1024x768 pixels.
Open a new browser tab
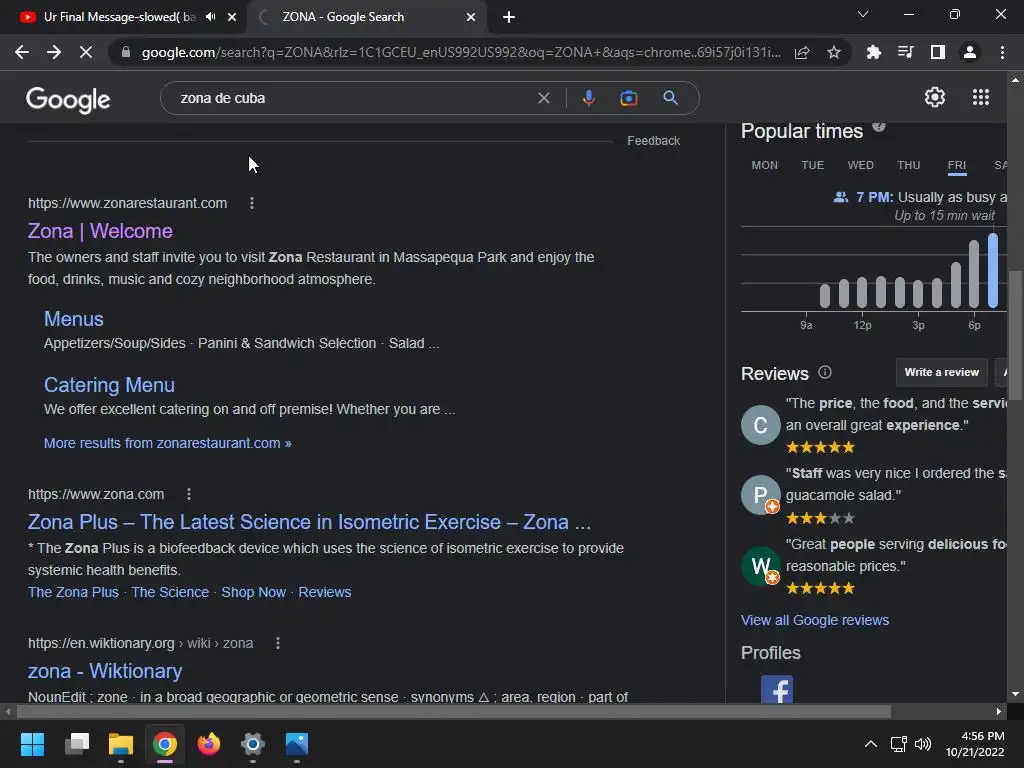(509, 18)
